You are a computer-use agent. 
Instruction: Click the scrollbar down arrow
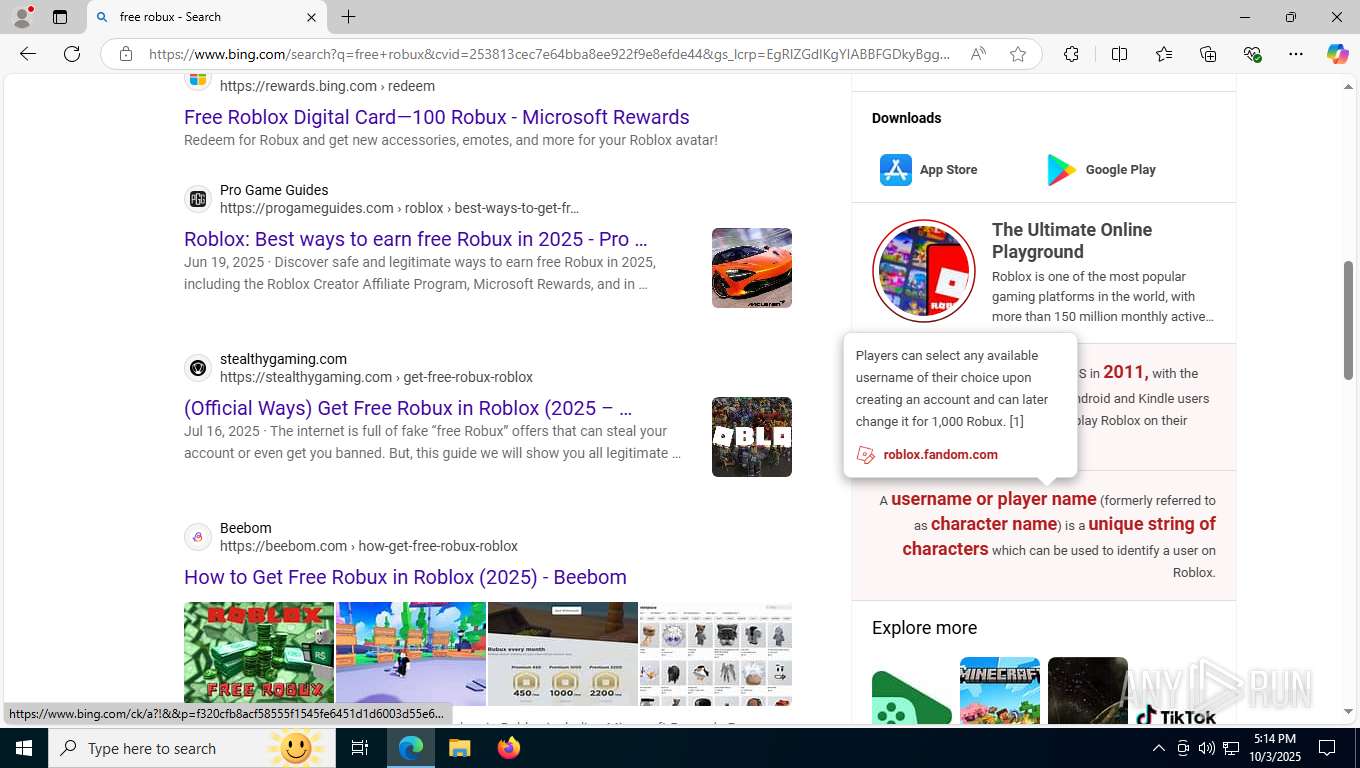(1348, 712)
